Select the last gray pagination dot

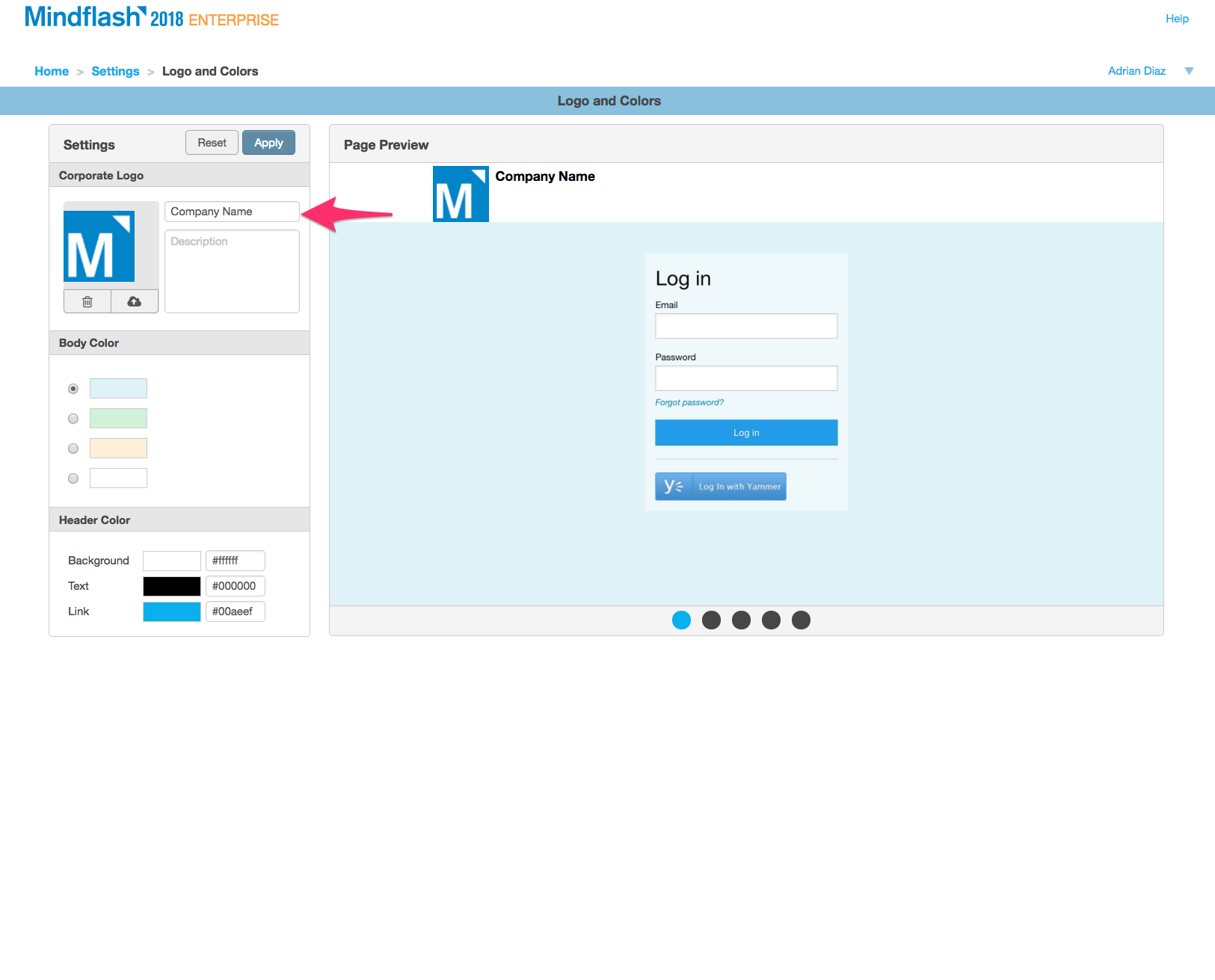click(x=801, y=620)
